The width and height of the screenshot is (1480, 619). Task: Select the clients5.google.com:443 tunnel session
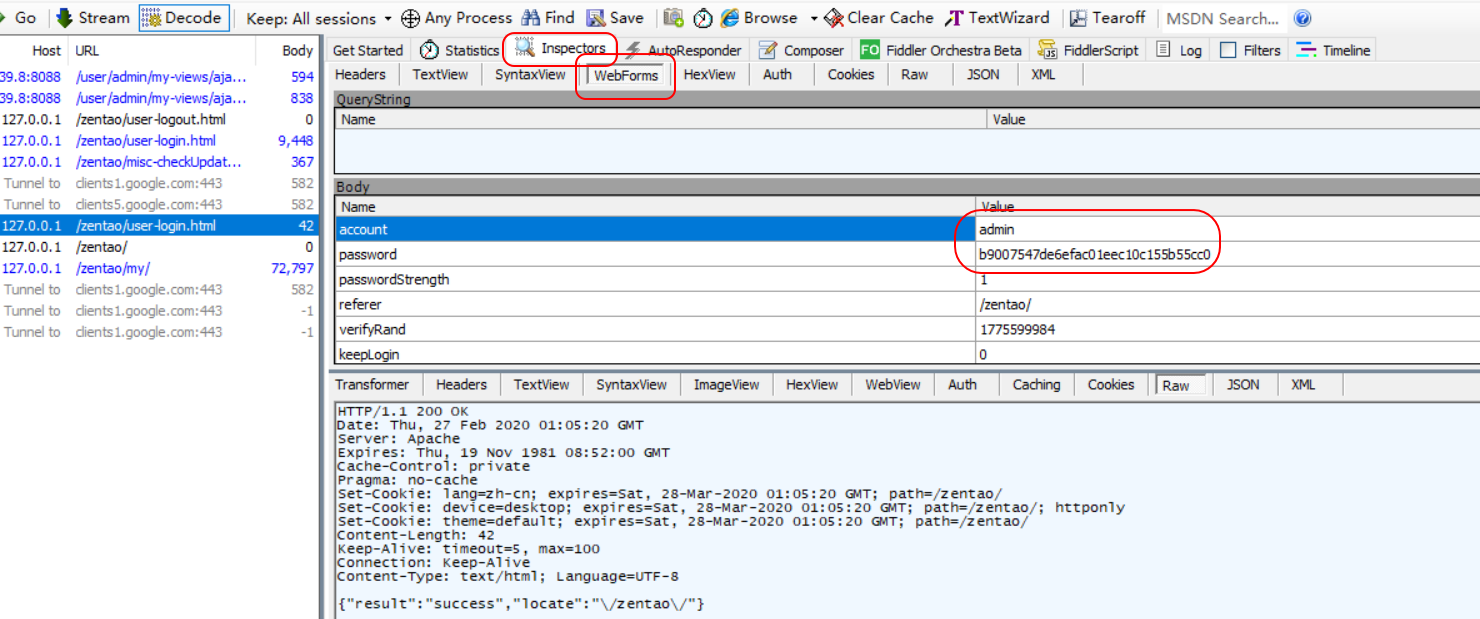pos(158,204)
